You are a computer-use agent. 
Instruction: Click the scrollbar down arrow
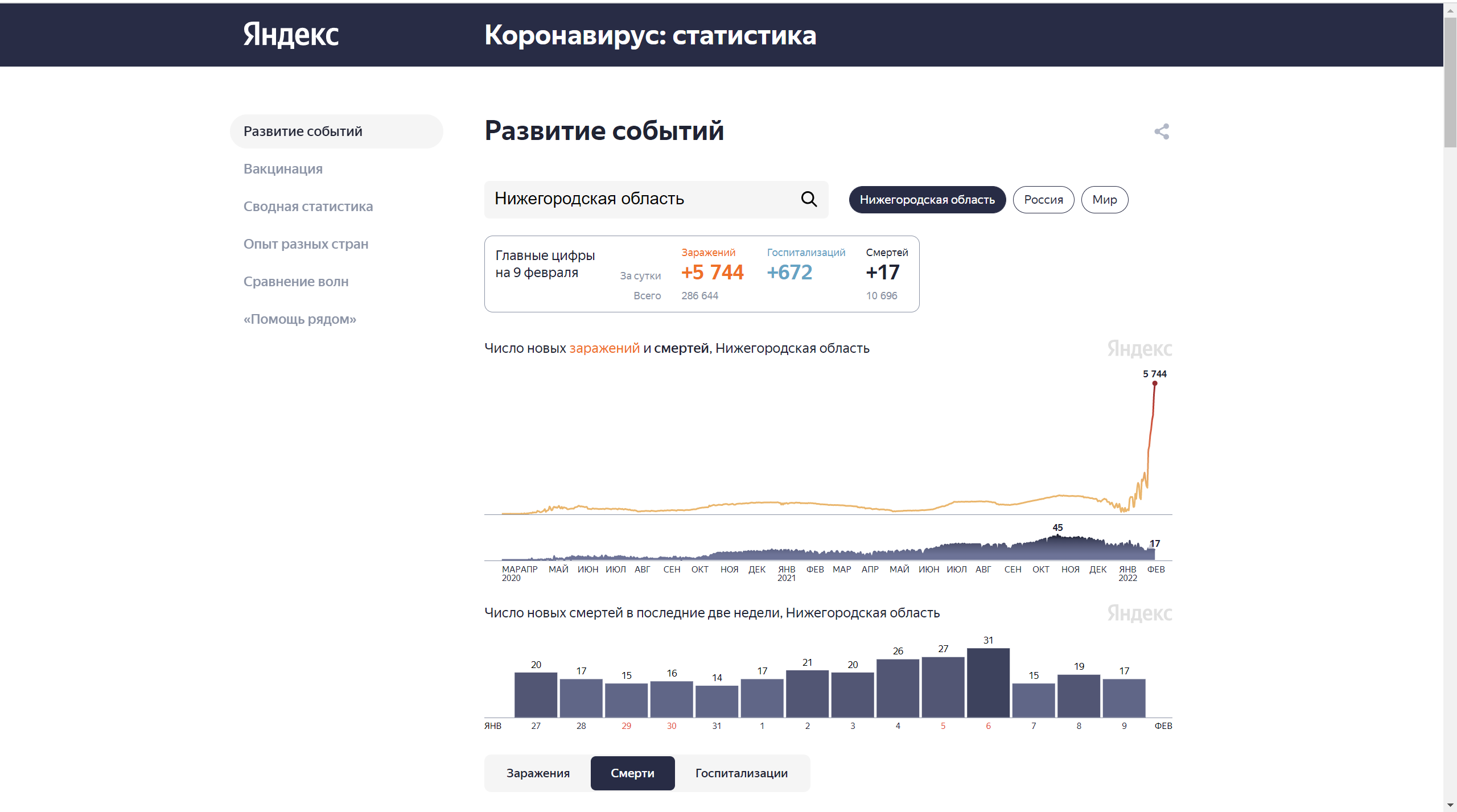click(1450, 805)
